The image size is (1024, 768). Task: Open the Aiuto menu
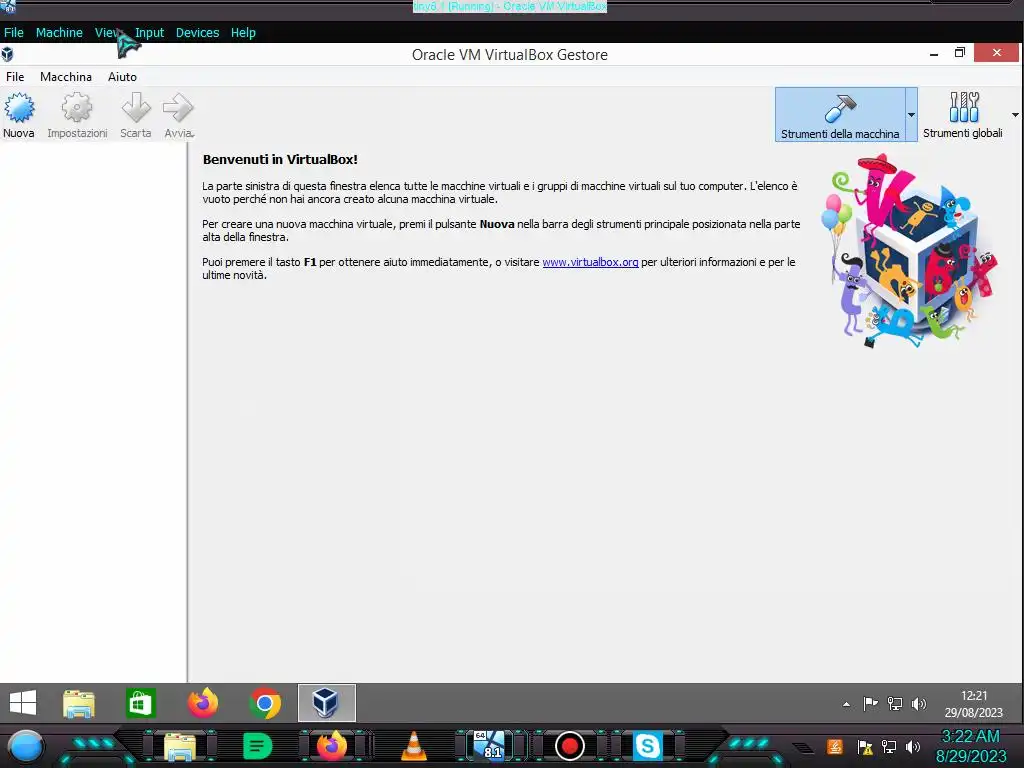click(122, 77)
